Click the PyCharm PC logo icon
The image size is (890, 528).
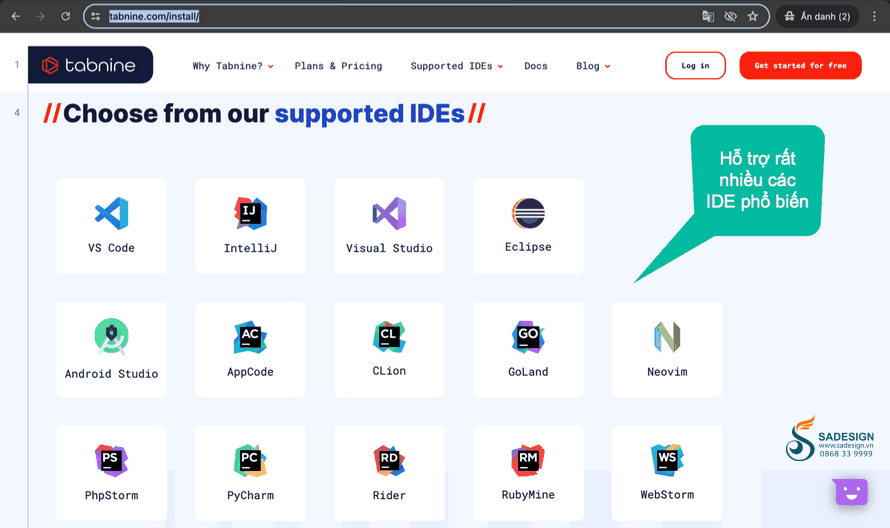coord(250,460)
